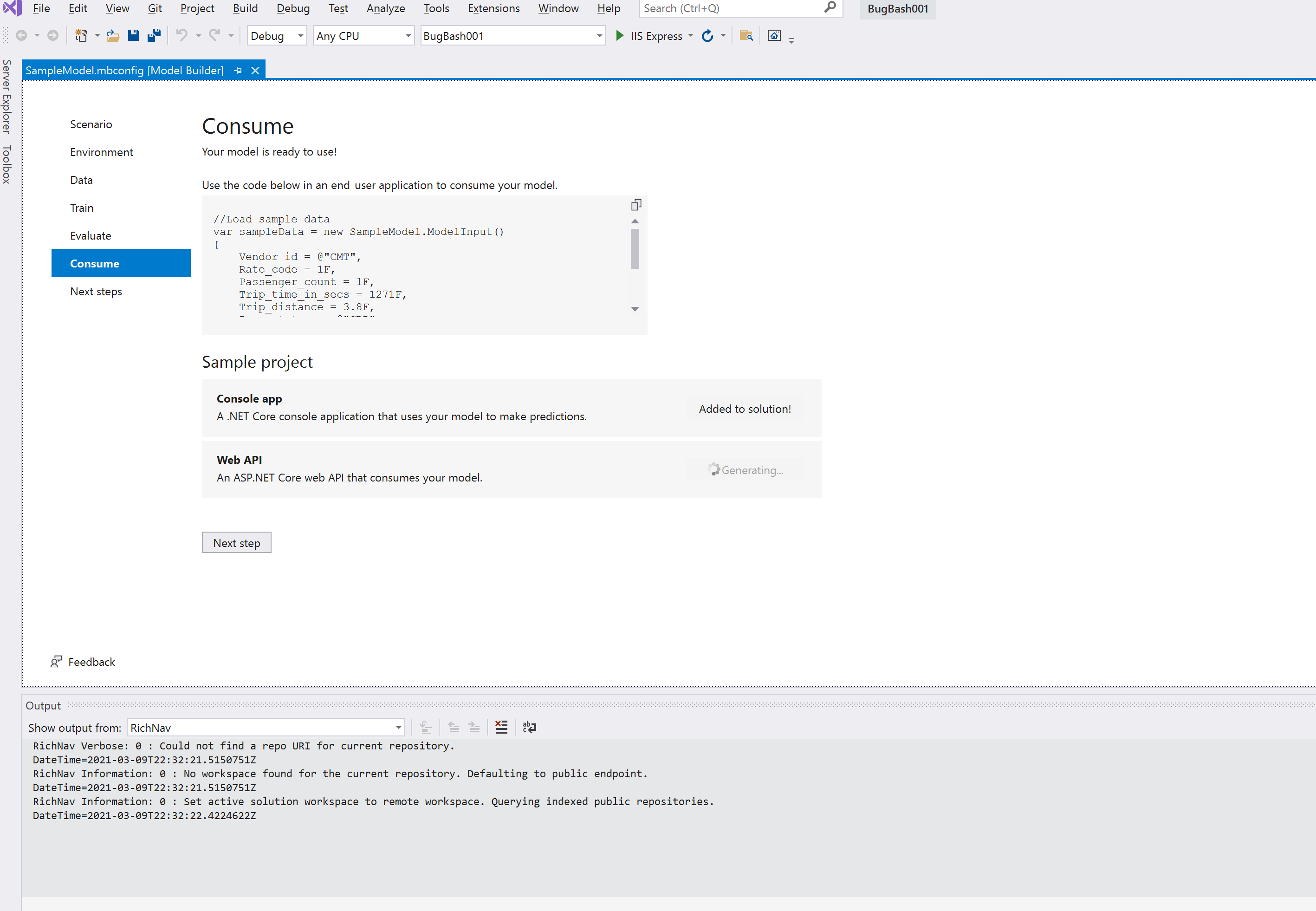1316x911 pixels.
Task: Expand the New Project dropdown arrow
Action: 97,35
